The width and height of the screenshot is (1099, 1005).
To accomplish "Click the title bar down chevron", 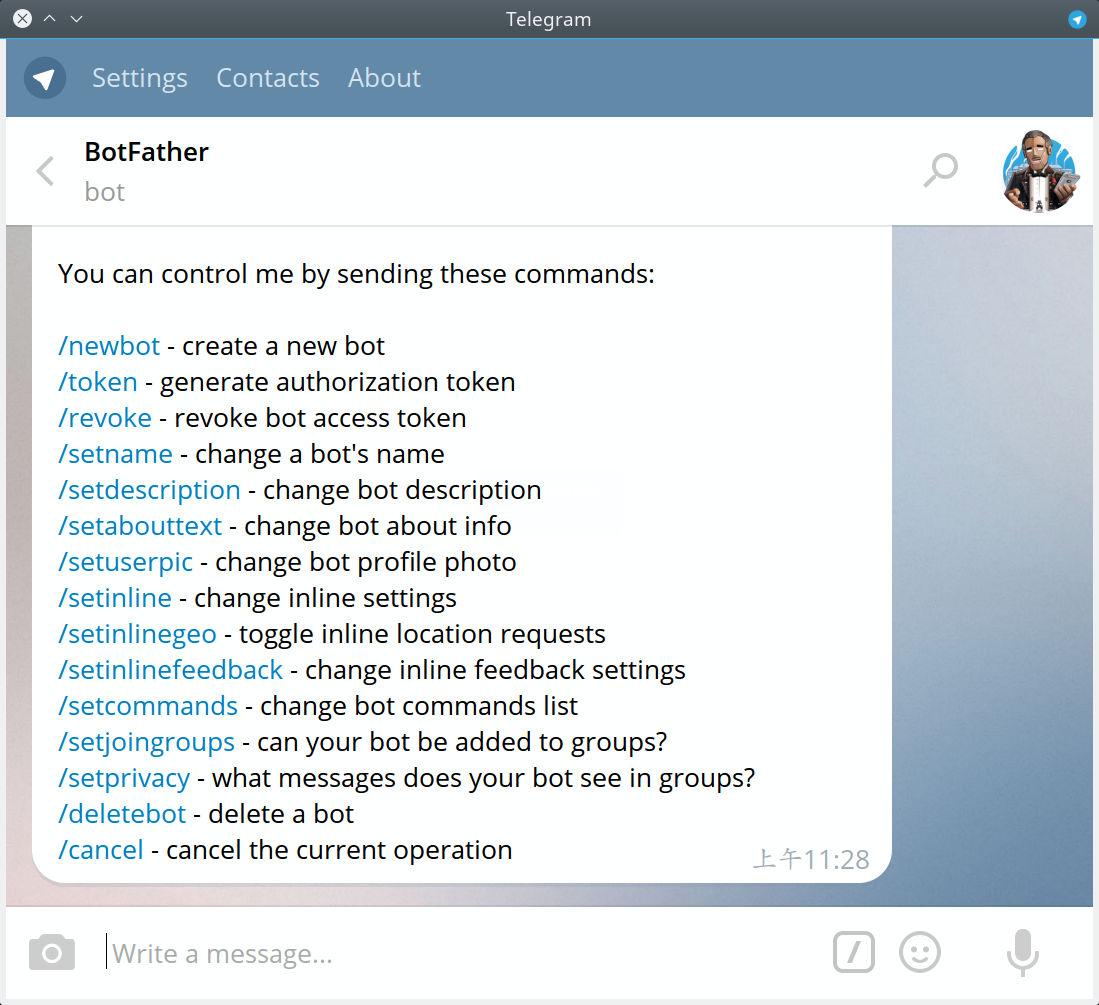I will (76, 19).
